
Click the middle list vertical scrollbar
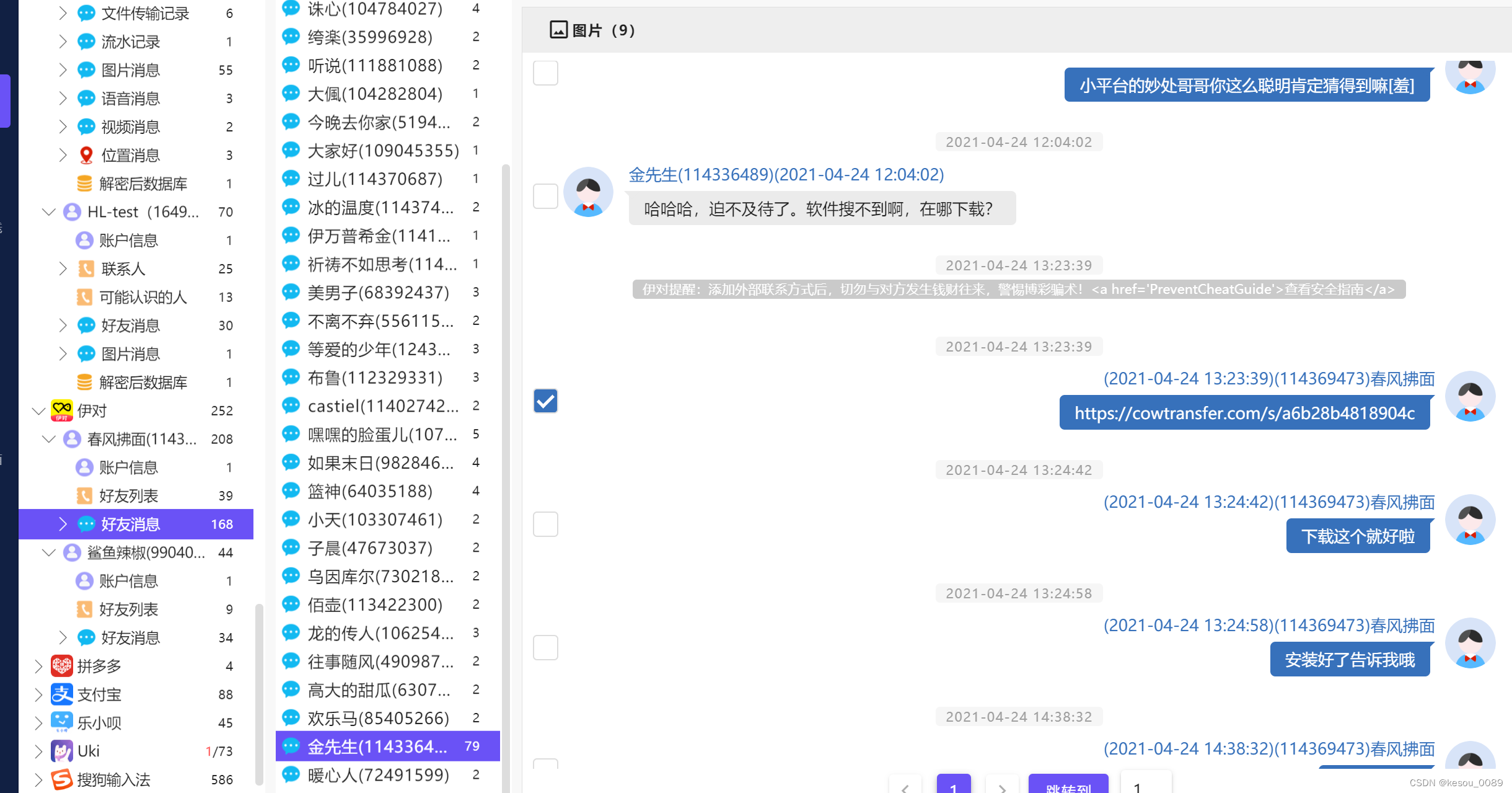(506, 434)
